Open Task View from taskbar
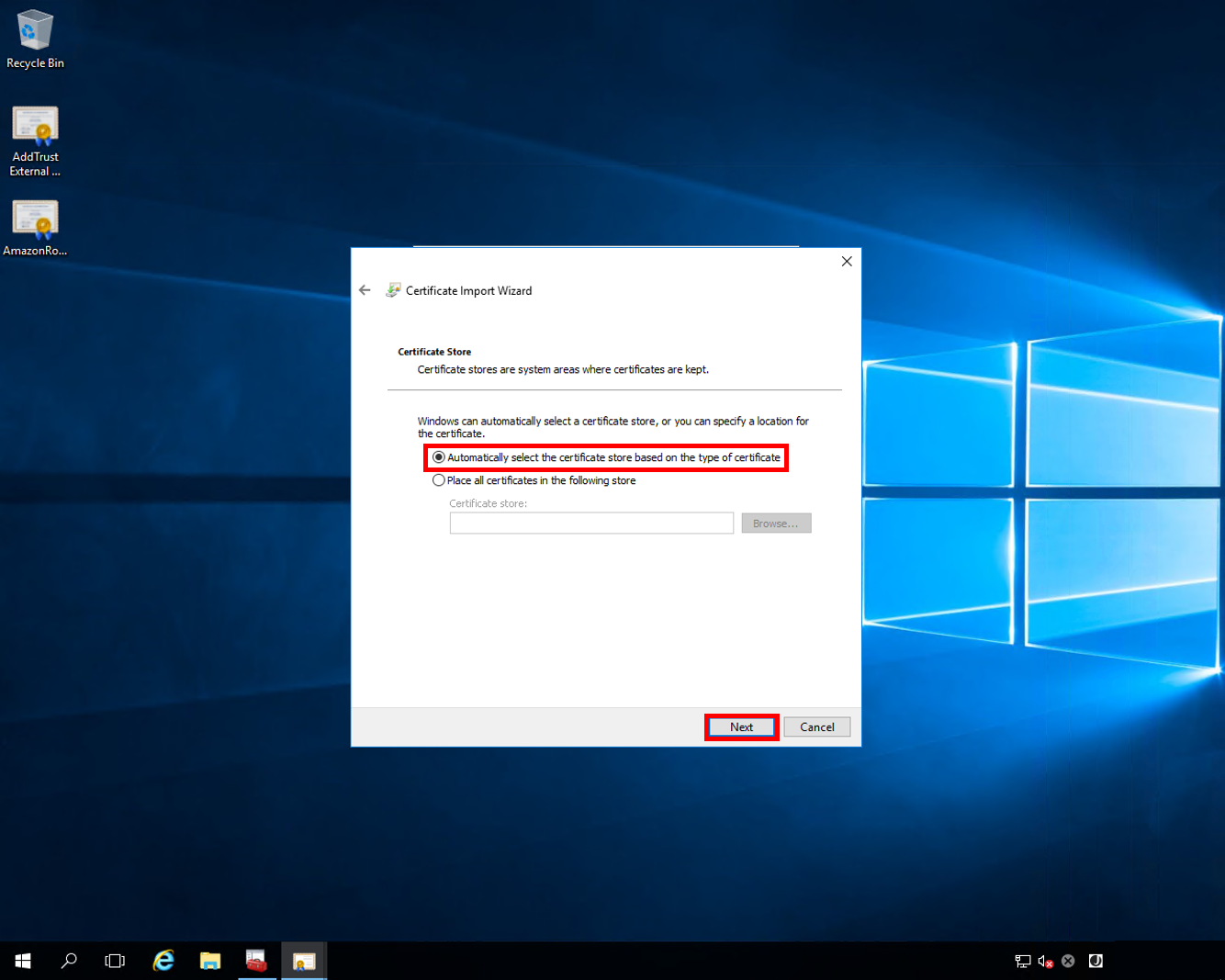 coord(115,961)
